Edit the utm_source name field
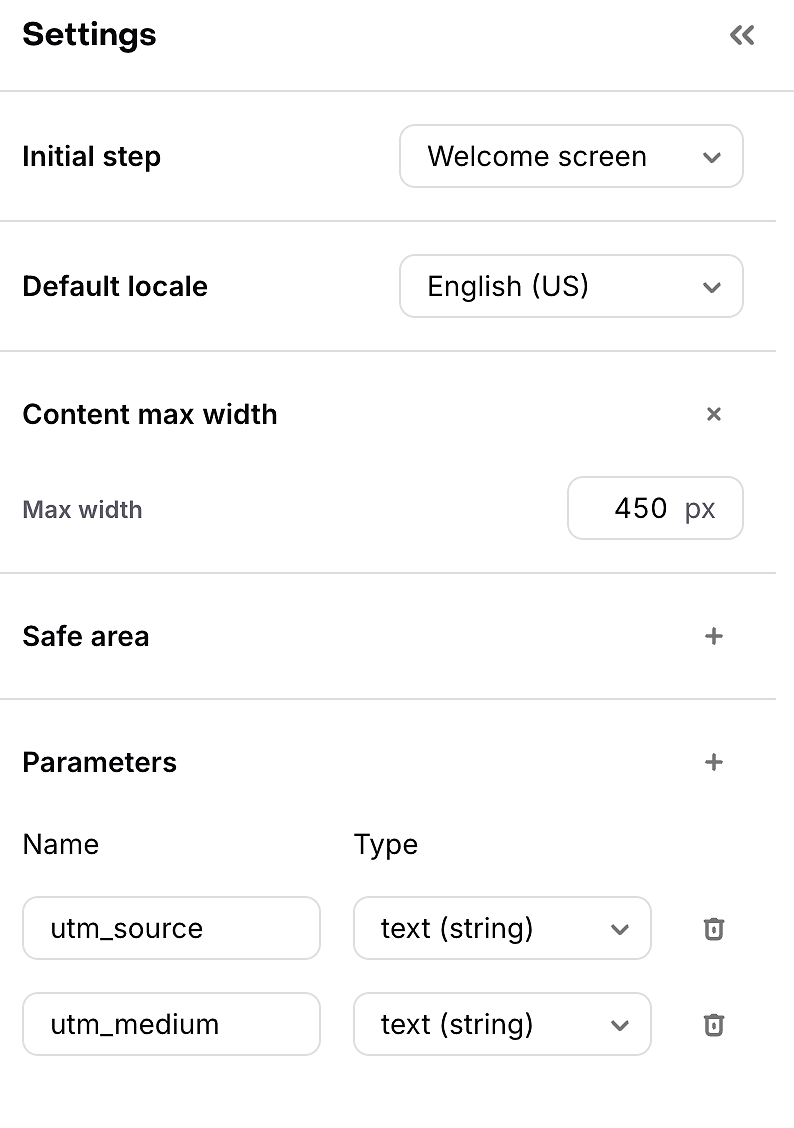Image resolution: width=794 pixels, height=1128 pixels. point(171,928)
